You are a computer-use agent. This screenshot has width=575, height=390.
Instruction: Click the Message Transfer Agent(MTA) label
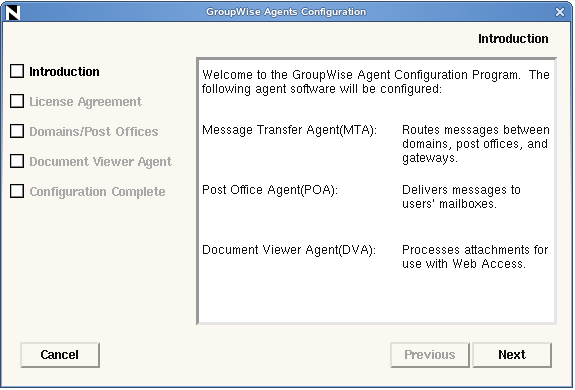(289, 130)
